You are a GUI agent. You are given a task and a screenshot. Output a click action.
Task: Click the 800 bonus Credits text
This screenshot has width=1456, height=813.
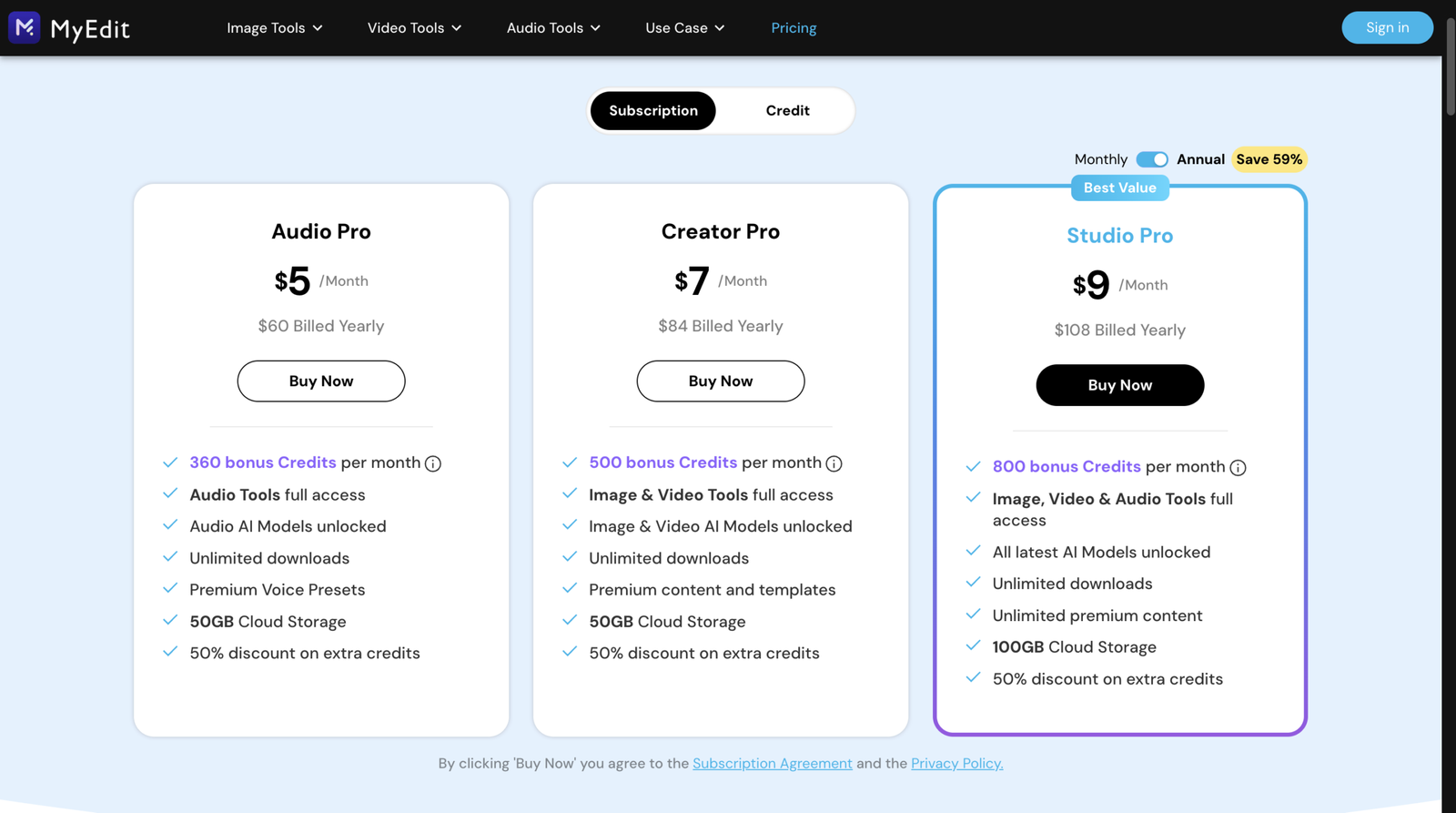pyautogui.click(x=1067, y=467)
